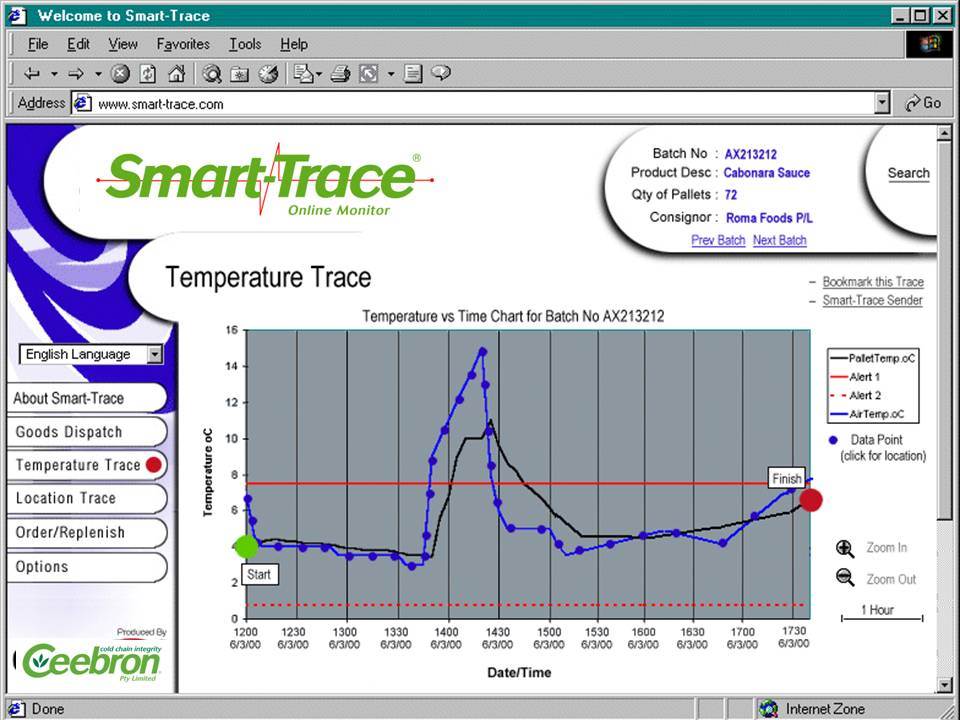Click the Windows logo throbber
Image resolution: width=960 pixels, height=720 pixels.
tap(928, 43)
